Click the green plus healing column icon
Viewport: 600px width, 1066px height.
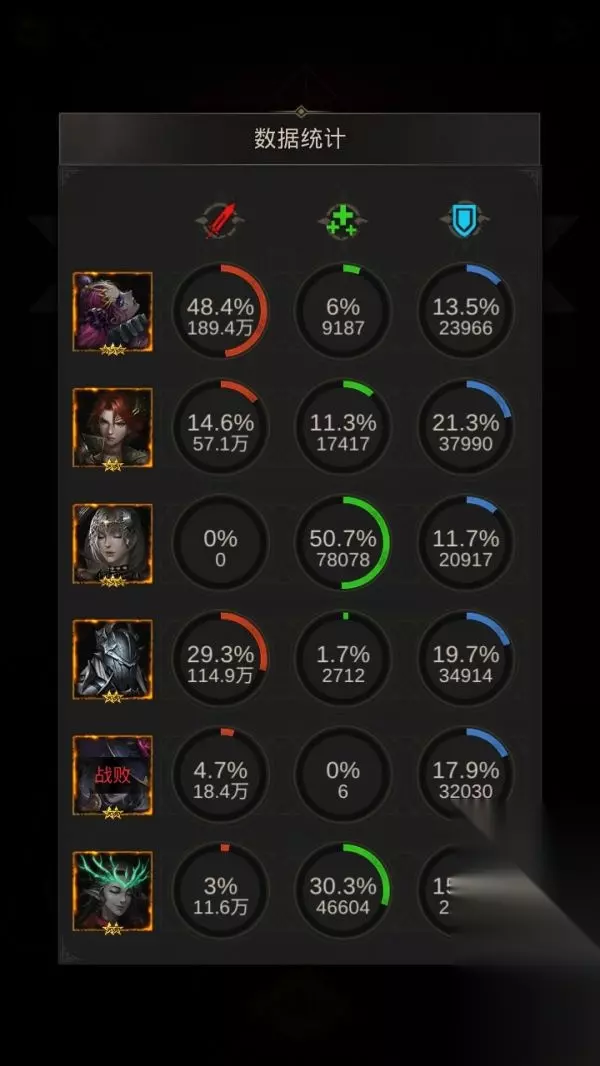tap(342, 222)
